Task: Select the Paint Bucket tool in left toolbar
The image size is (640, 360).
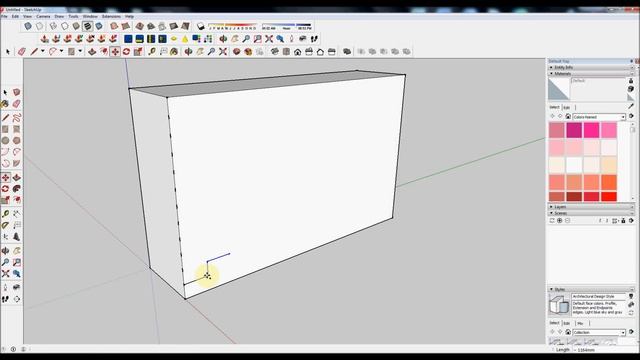Action: click(x=5, y=104)
